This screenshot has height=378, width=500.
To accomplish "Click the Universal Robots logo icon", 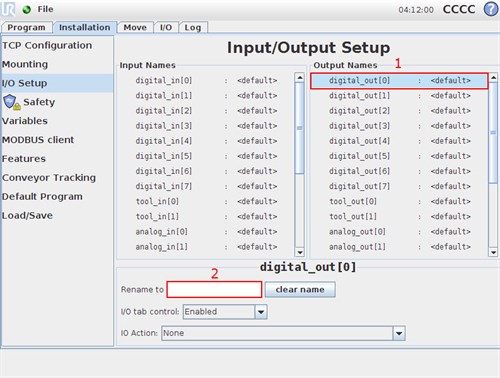I will click(8, 9).
